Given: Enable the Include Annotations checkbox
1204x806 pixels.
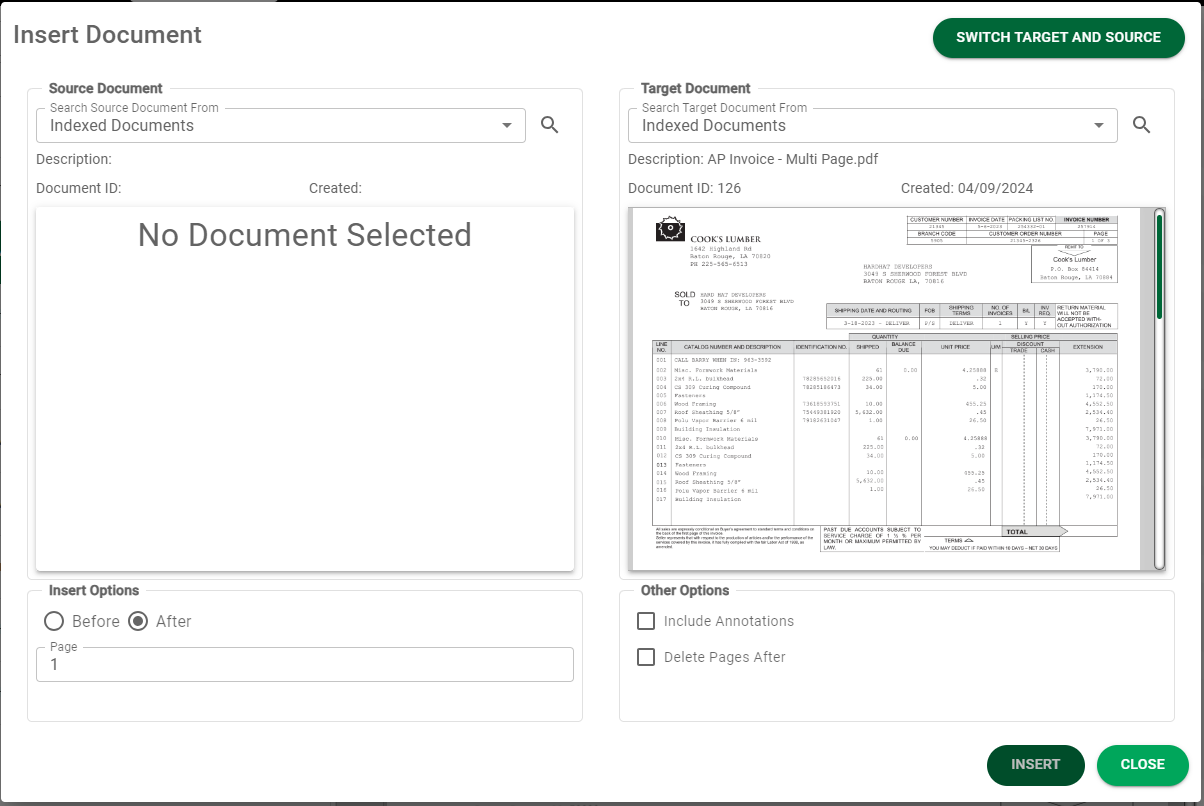Looking at the screenshot, I should [646, 621].
